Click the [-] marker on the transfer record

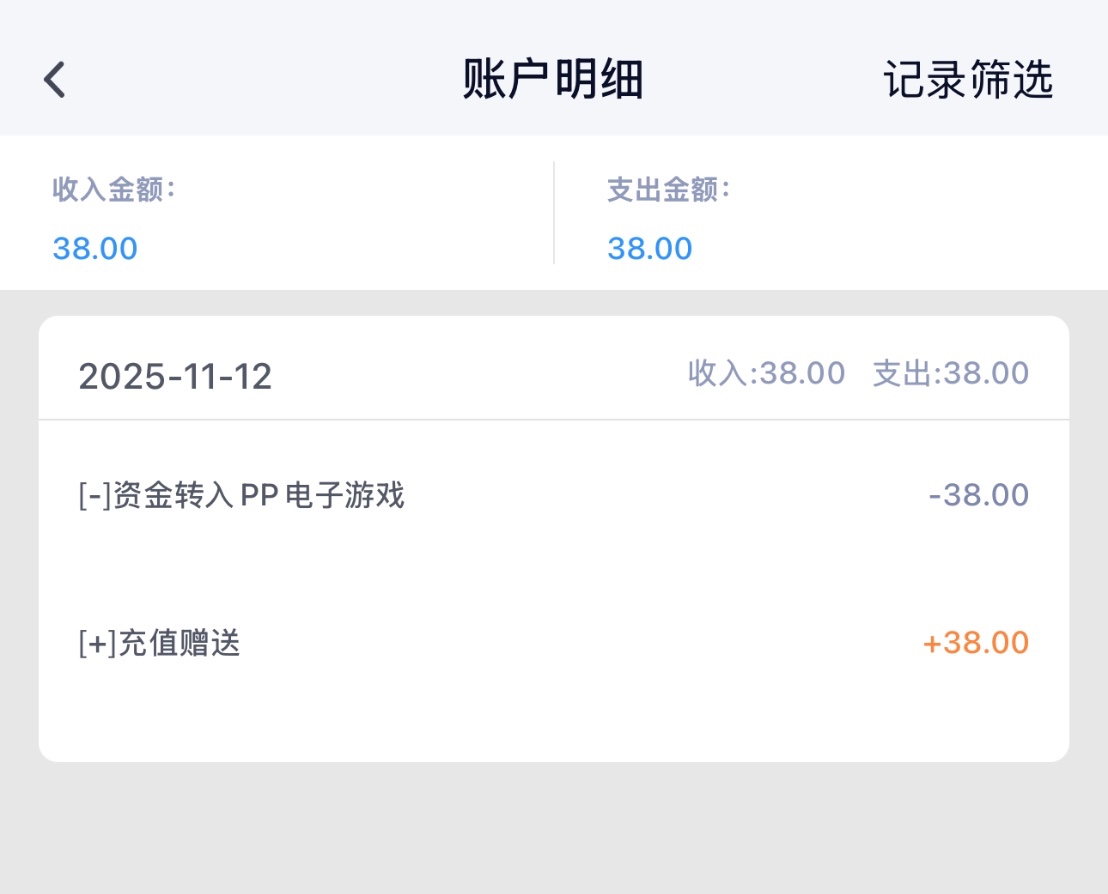tap(95, 495)
